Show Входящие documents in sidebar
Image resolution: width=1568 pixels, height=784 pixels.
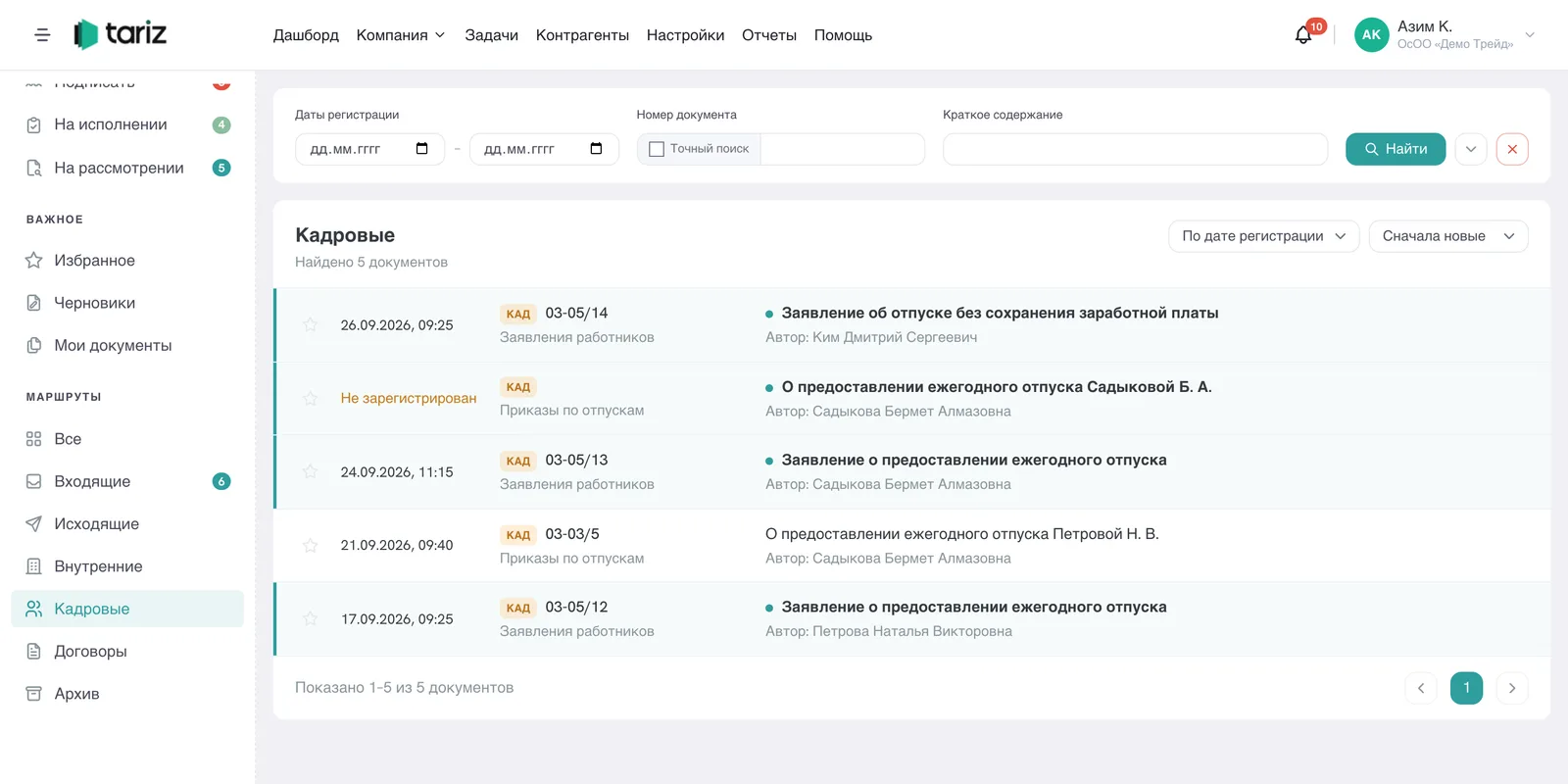point(127,481)
